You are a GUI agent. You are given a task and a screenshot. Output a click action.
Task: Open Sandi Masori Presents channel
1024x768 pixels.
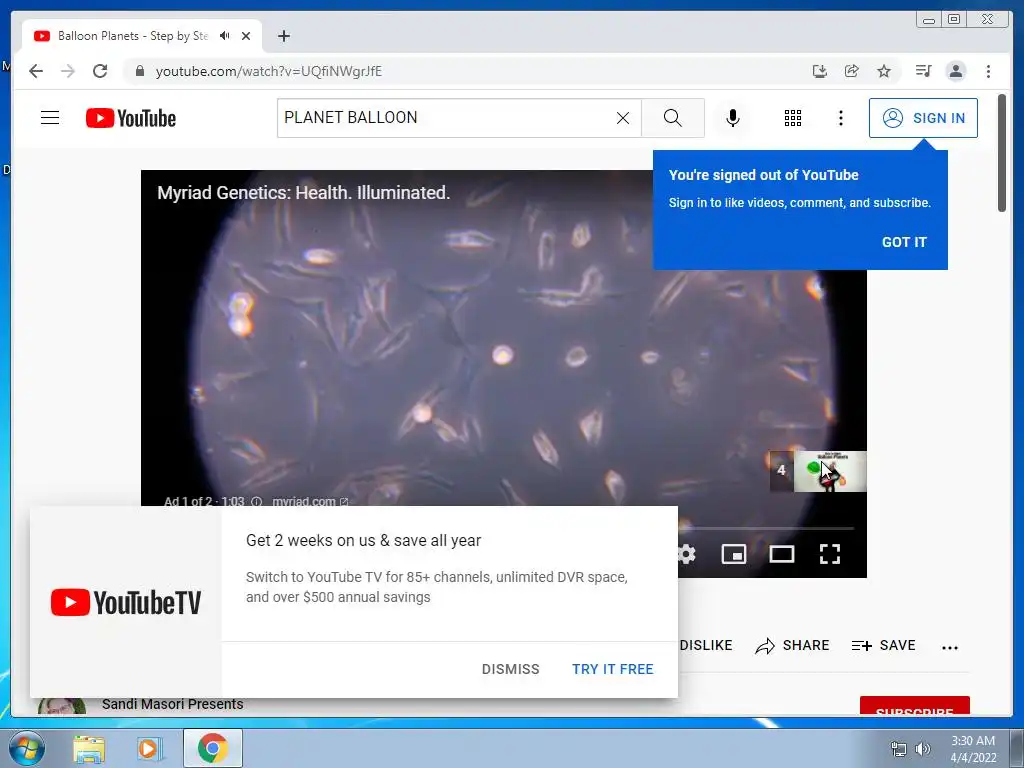click(172, 705)
